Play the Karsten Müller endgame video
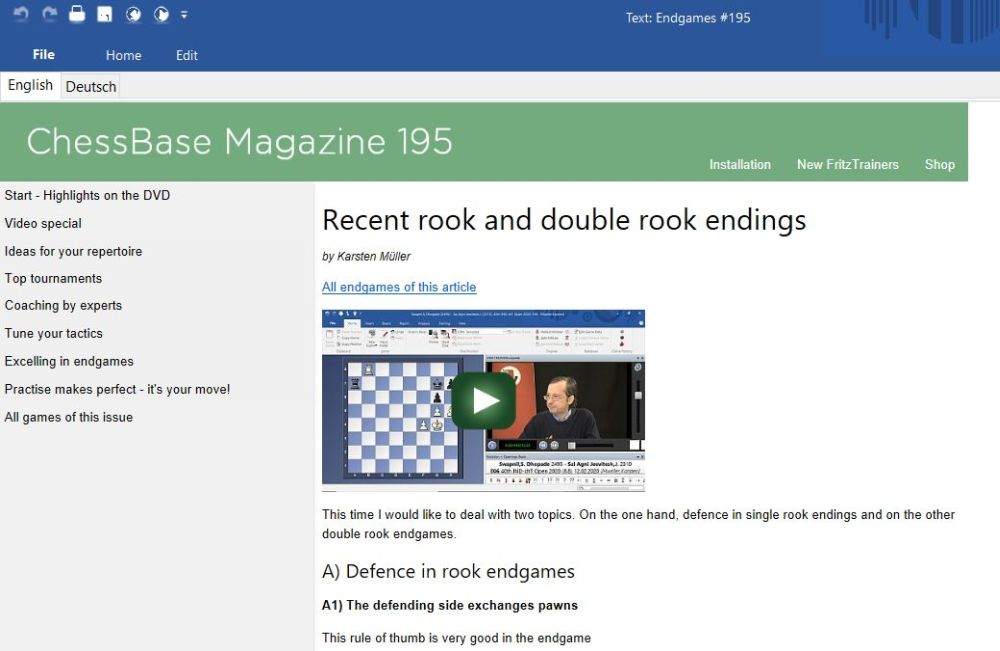Viewport: 1000px width, 651px height. coord(484,400)
